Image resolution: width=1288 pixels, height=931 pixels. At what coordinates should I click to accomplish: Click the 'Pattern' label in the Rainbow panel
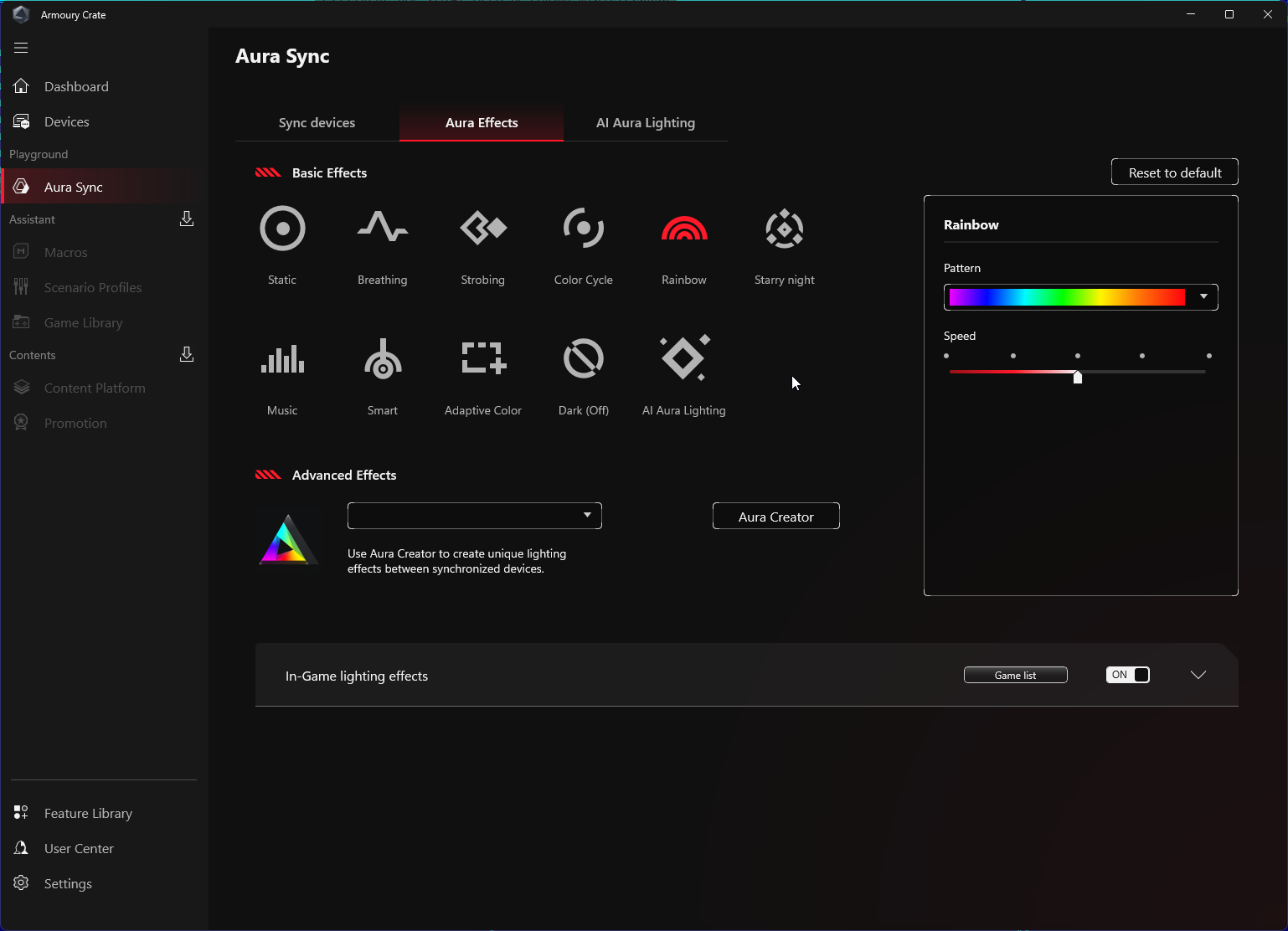[962, 268]
